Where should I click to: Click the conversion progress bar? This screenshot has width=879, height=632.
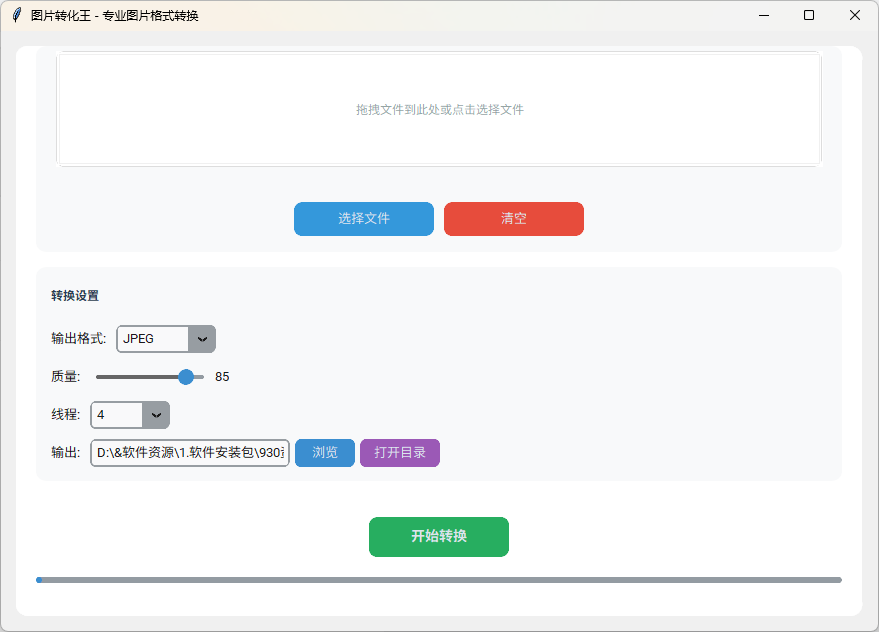tap(438, 580)
